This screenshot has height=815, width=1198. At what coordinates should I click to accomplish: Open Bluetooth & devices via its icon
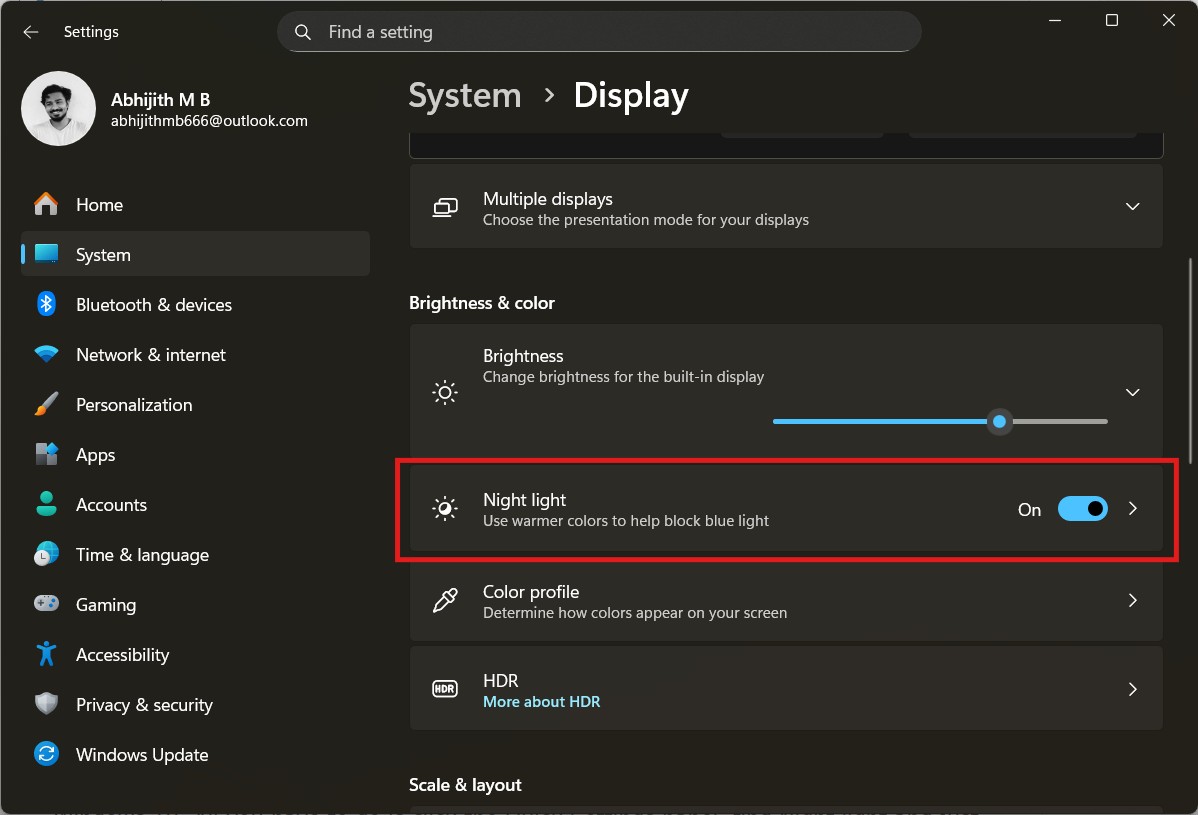(x=46, y=304)
